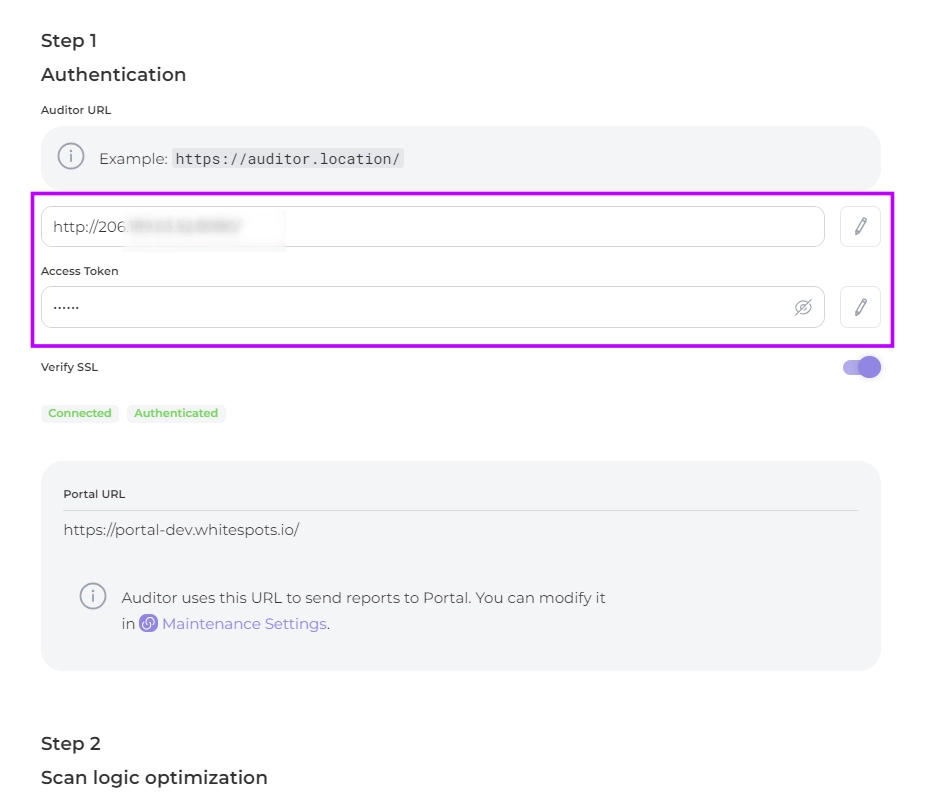This screenshot has height=792, width=951.
Task: Click the Verify SSL label
Action: click(69, 367)
